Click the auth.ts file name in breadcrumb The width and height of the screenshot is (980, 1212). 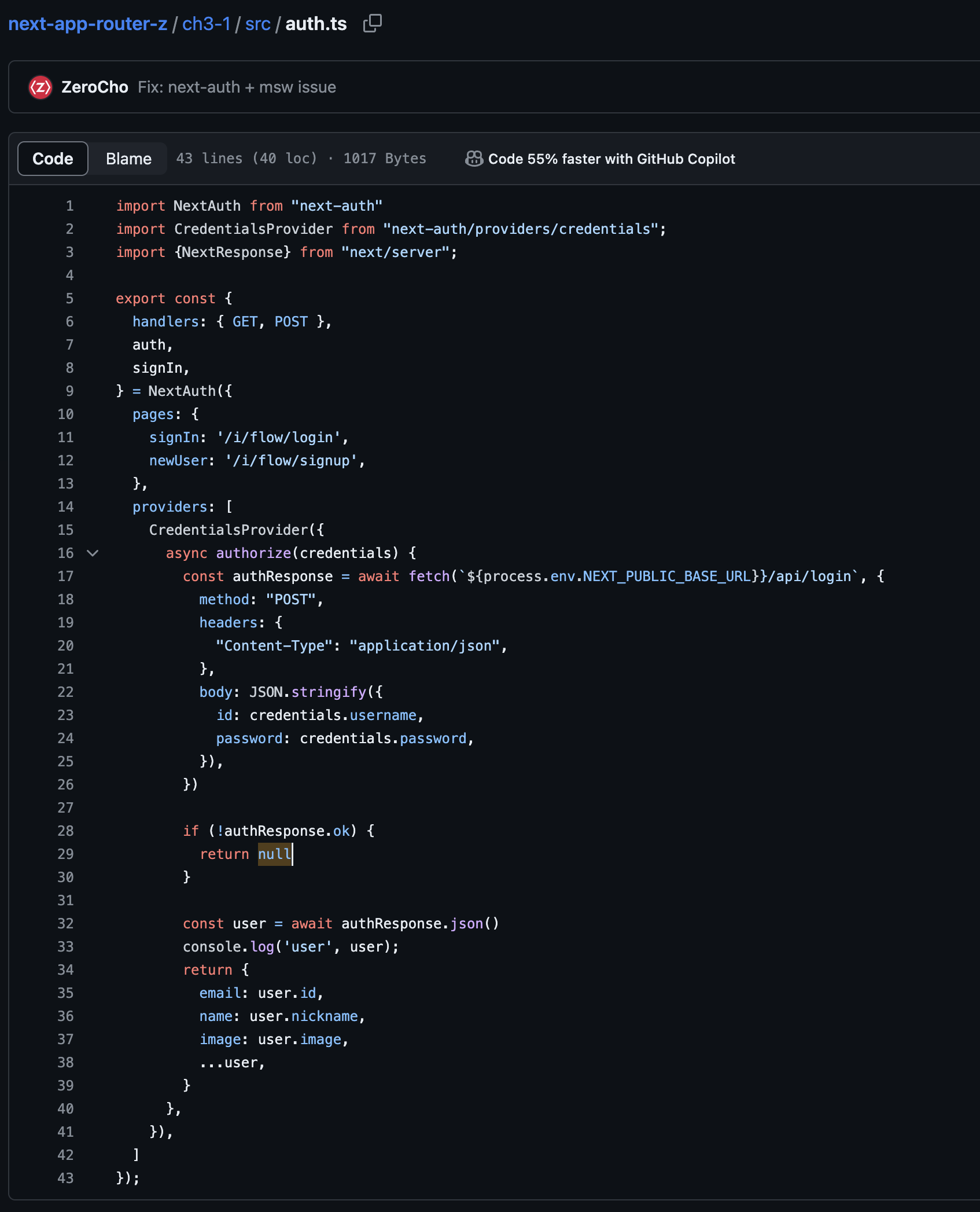coord(316,24)
